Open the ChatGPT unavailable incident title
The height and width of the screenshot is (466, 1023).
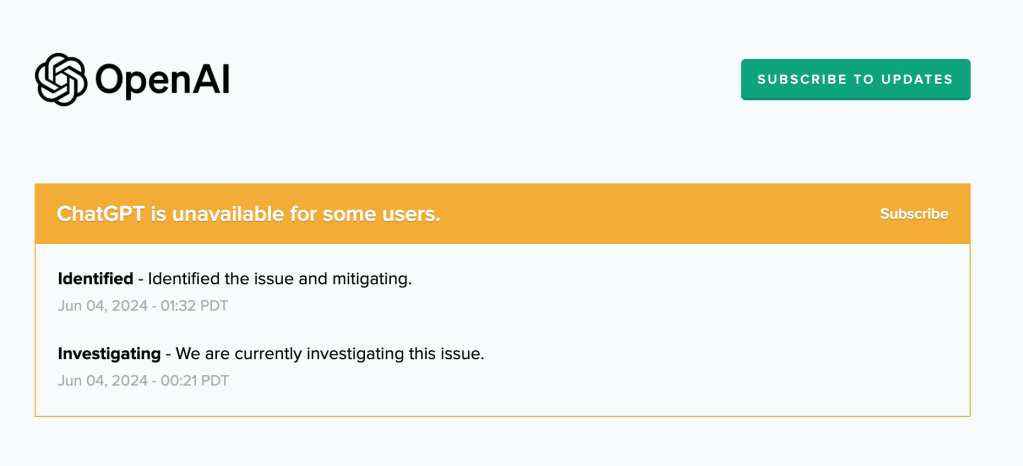pos(248,214)
